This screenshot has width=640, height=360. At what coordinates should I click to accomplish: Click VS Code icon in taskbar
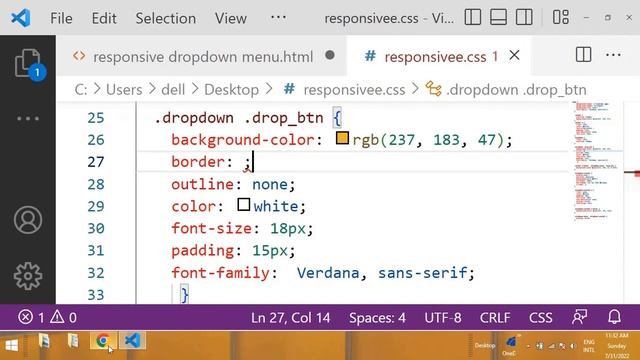pos(132,340)
